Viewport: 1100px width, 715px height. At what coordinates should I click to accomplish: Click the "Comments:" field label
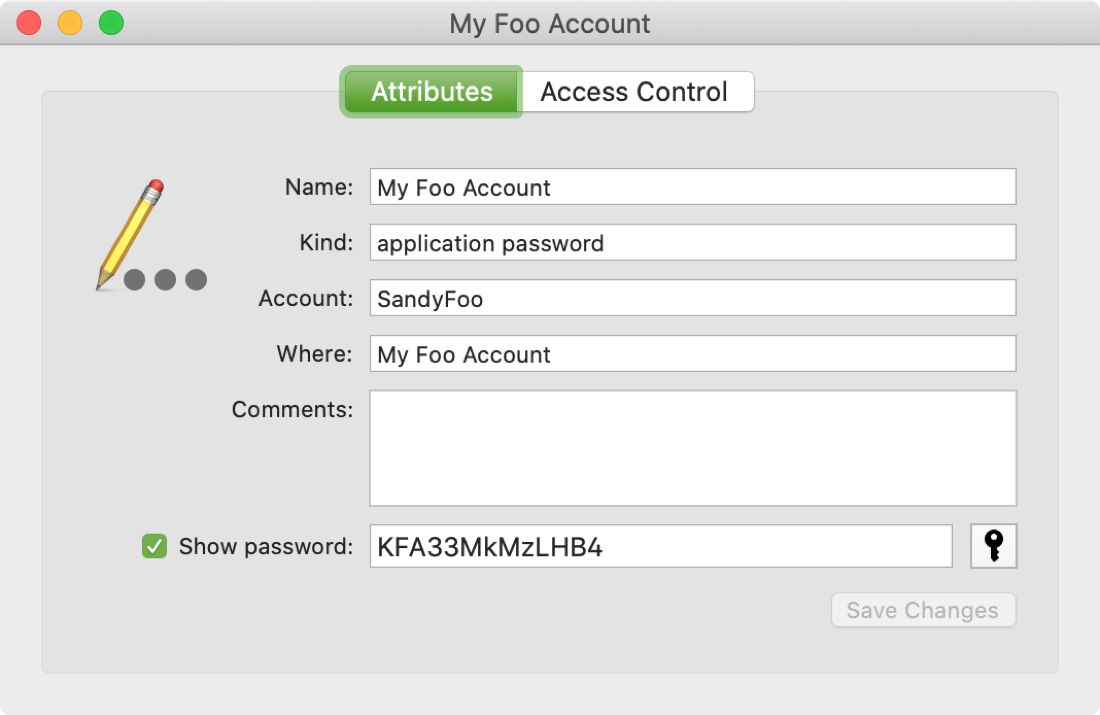pyautogui.click(x=292, y=410)
